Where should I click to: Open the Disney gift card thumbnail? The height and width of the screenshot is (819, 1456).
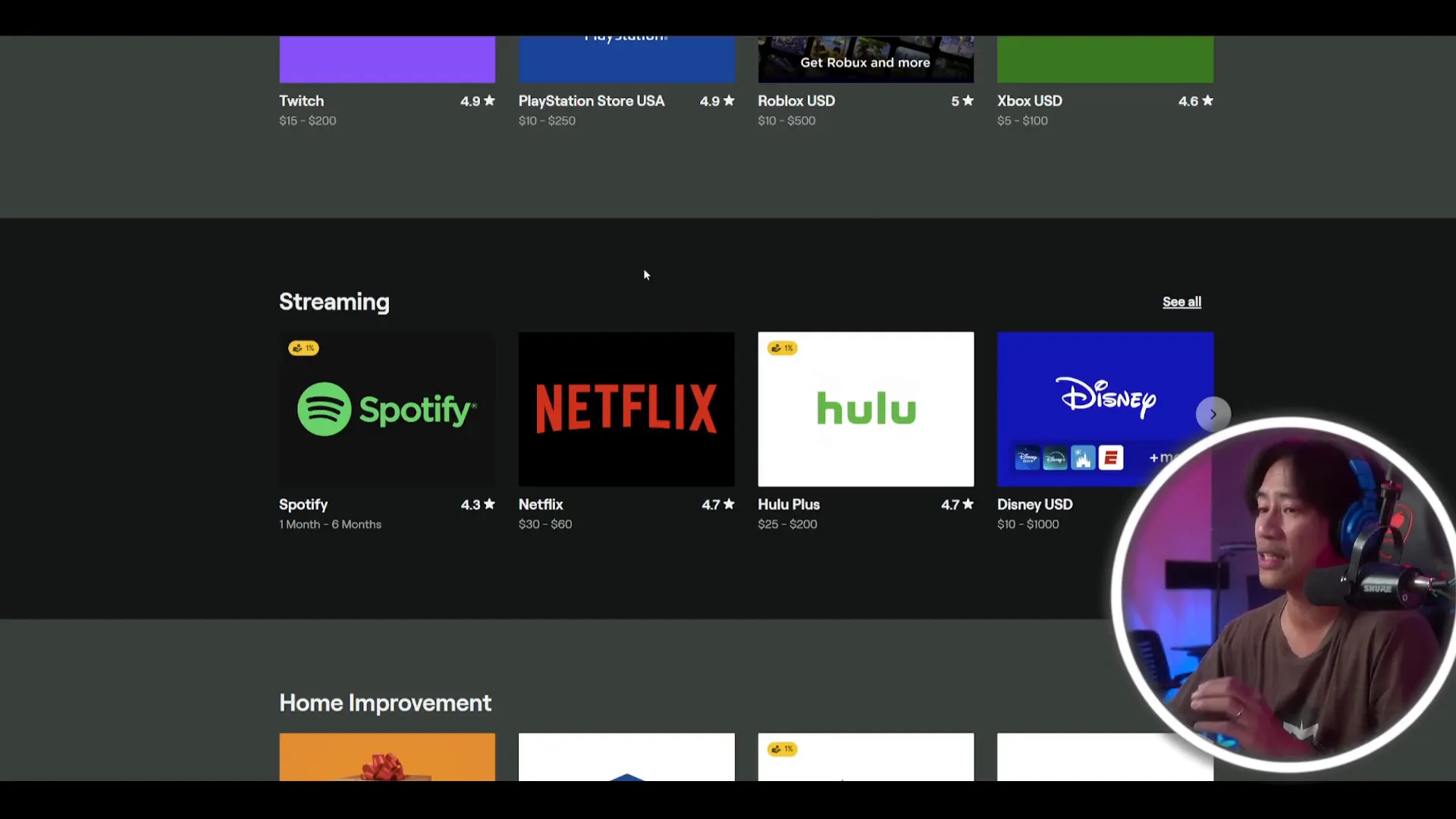click(1105, 409)
